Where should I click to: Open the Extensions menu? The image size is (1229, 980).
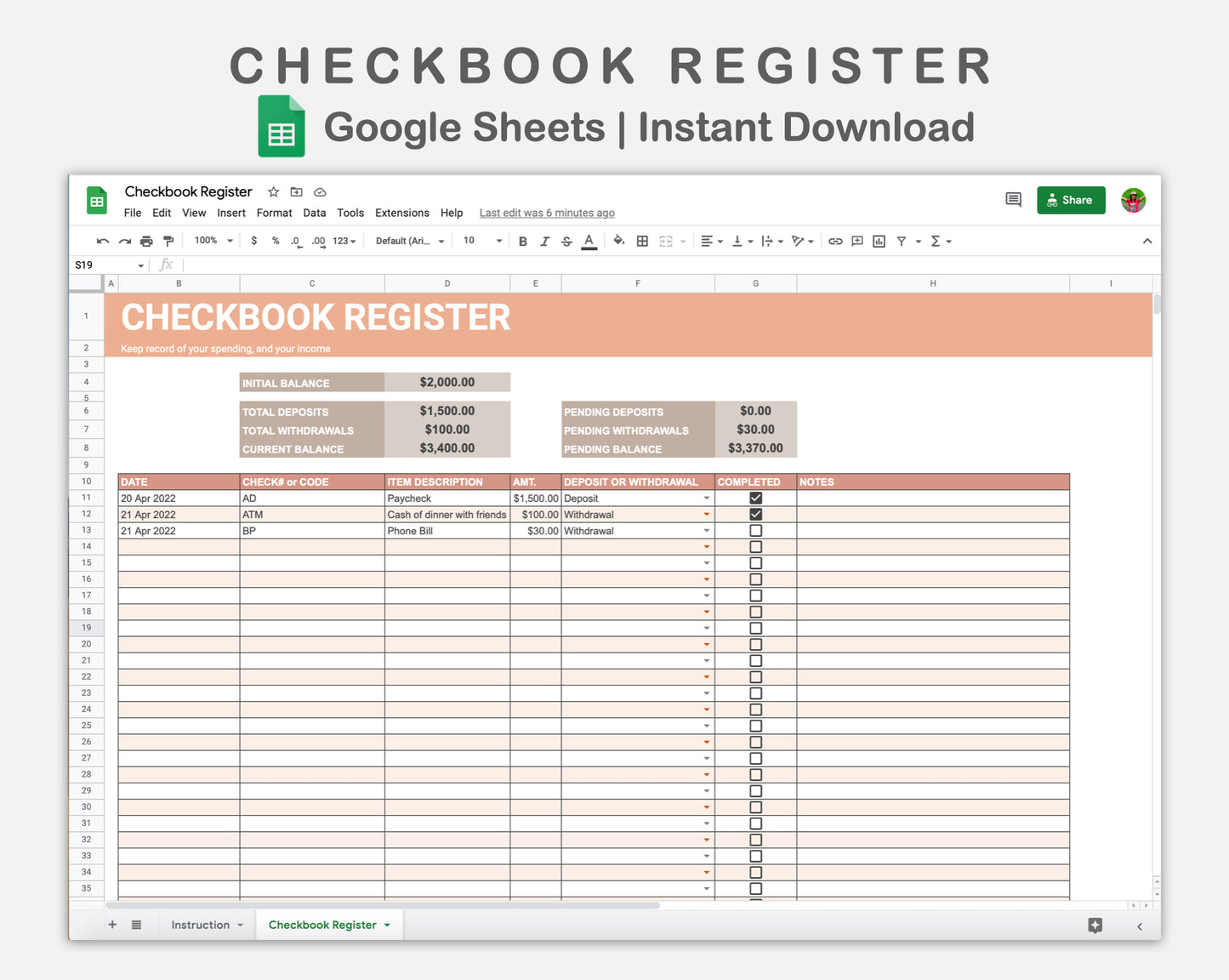[x=401, y=213]
